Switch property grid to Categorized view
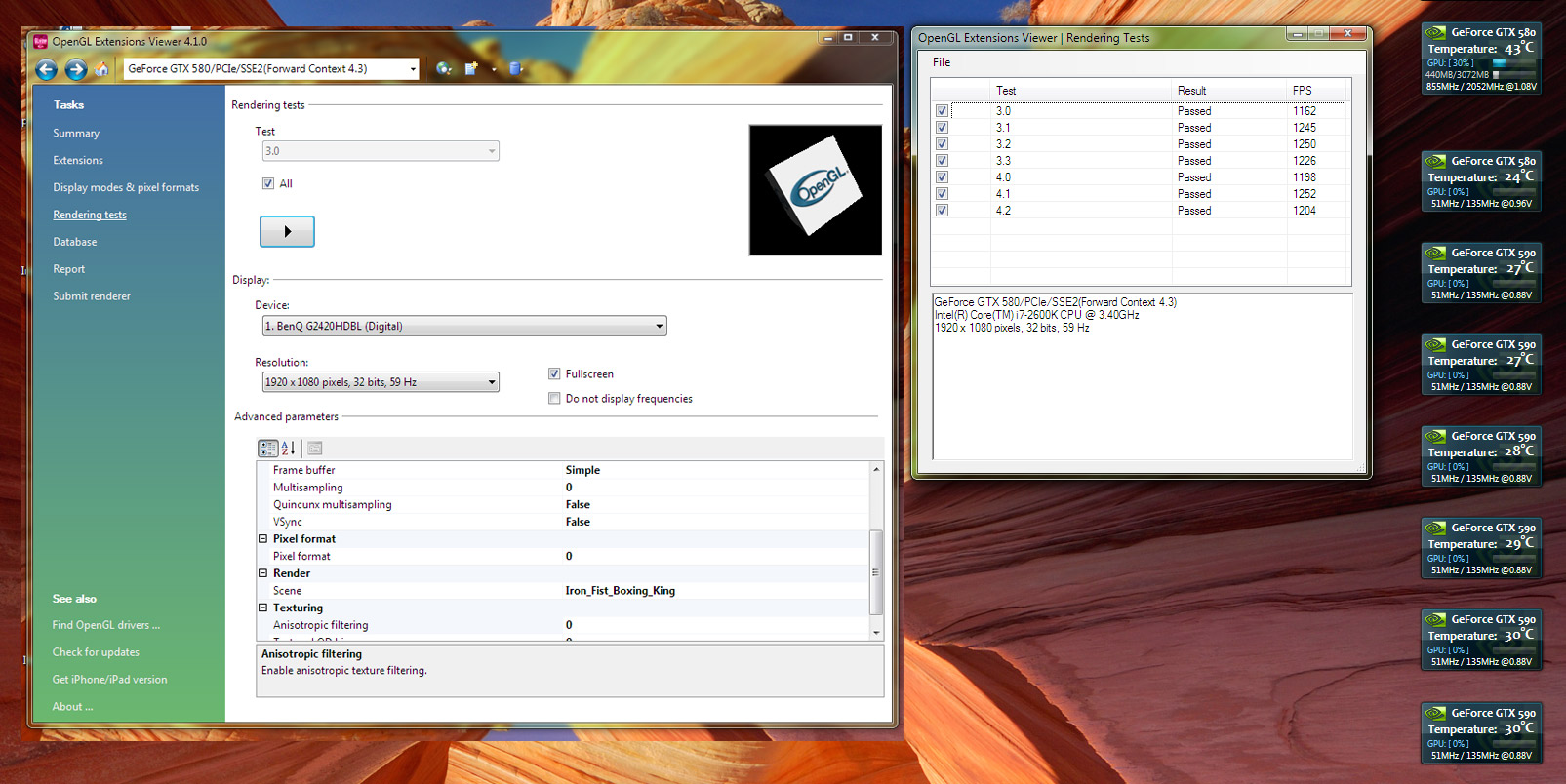The image size is (1566, 784). (267, 449)
